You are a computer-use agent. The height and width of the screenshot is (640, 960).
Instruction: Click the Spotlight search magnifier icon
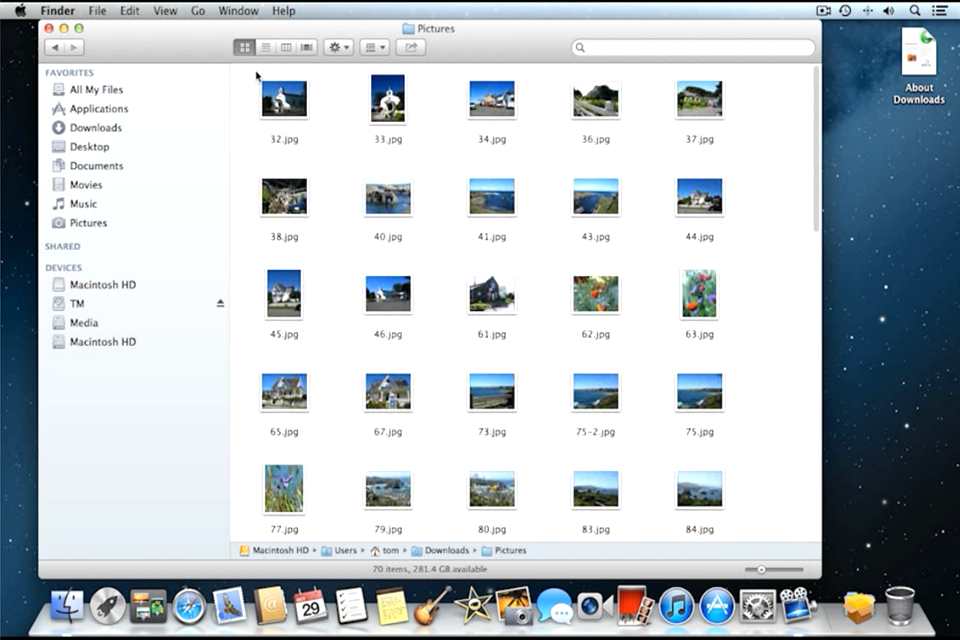click(915, 11)
